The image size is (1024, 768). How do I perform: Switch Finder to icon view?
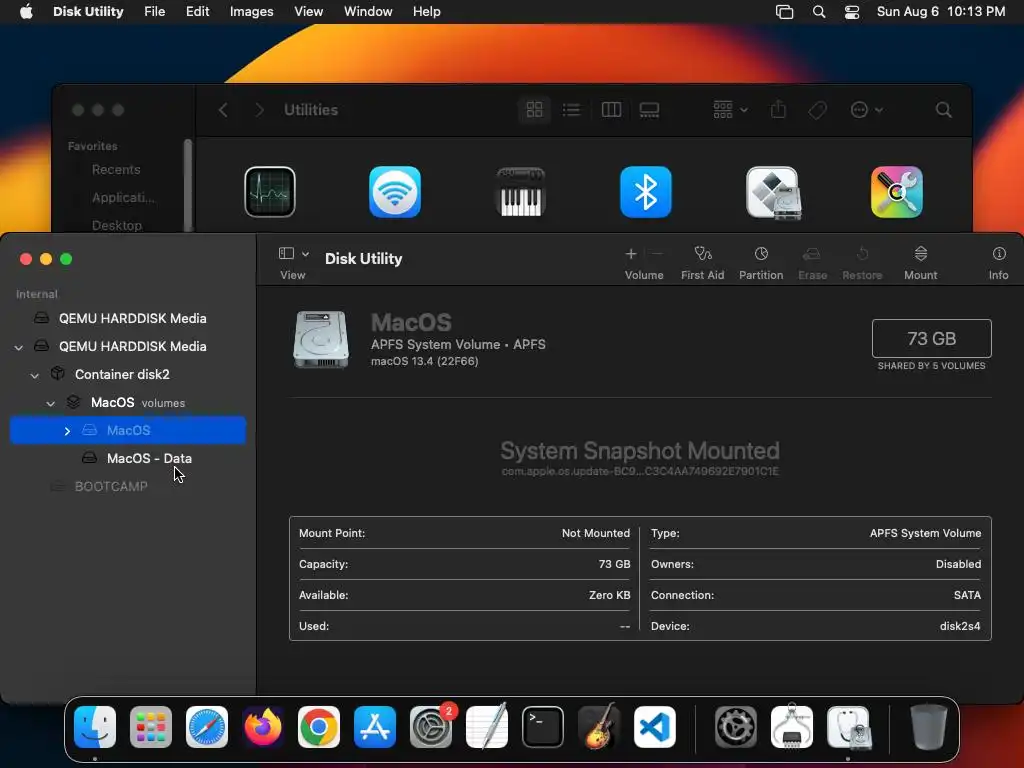point(534,110)
